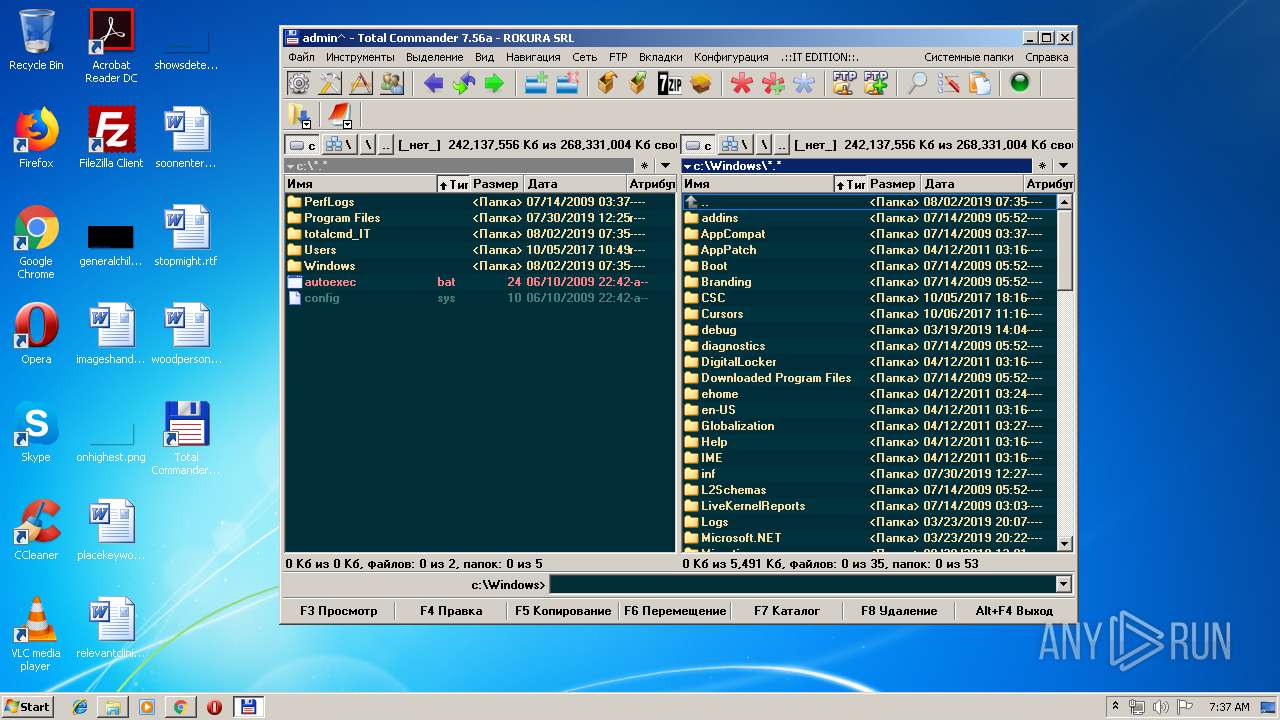Click right panel vertical scrollbar down arrow
The width and height of the screenshot is (1280, 720).
point(1064,544)
